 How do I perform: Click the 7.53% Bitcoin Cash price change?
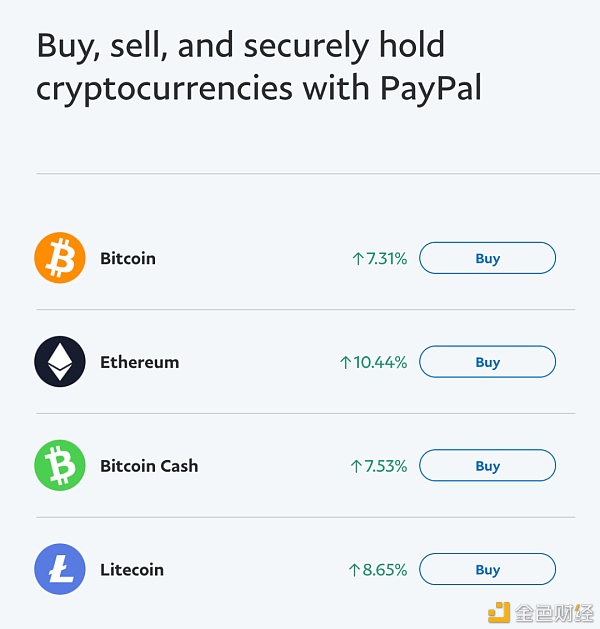[386, 466]
